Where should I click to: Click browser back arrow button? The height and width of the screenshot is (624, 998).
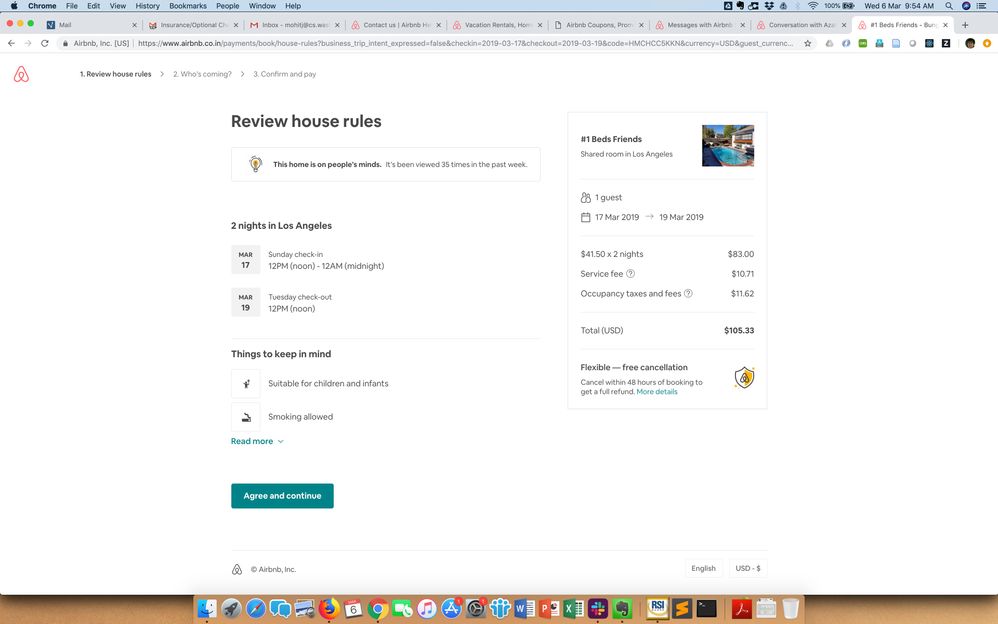pyautogui.click(x=11, y=43)
